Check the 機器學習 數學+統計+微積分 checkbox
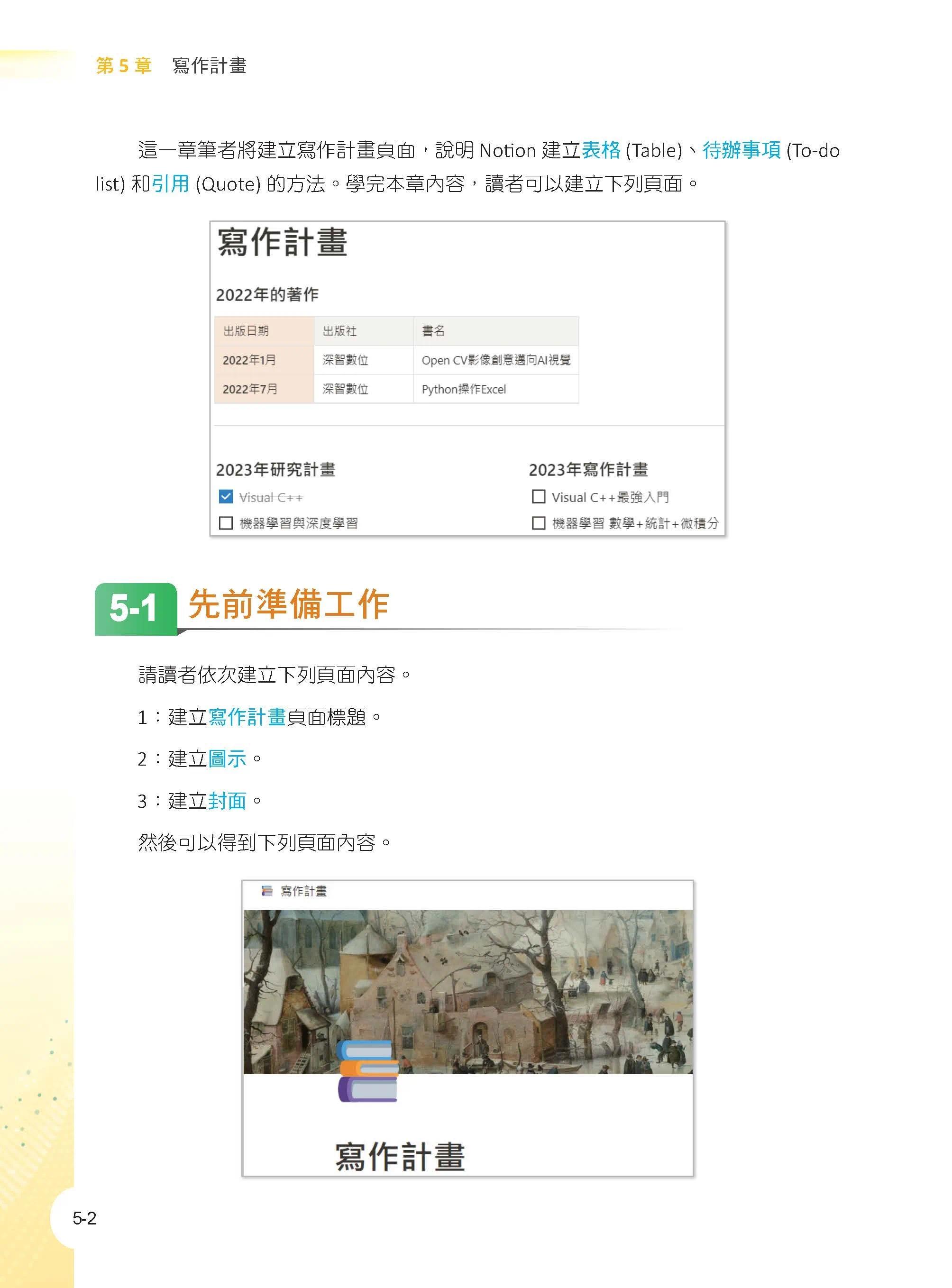952x1288 pixels. [538, 523]
